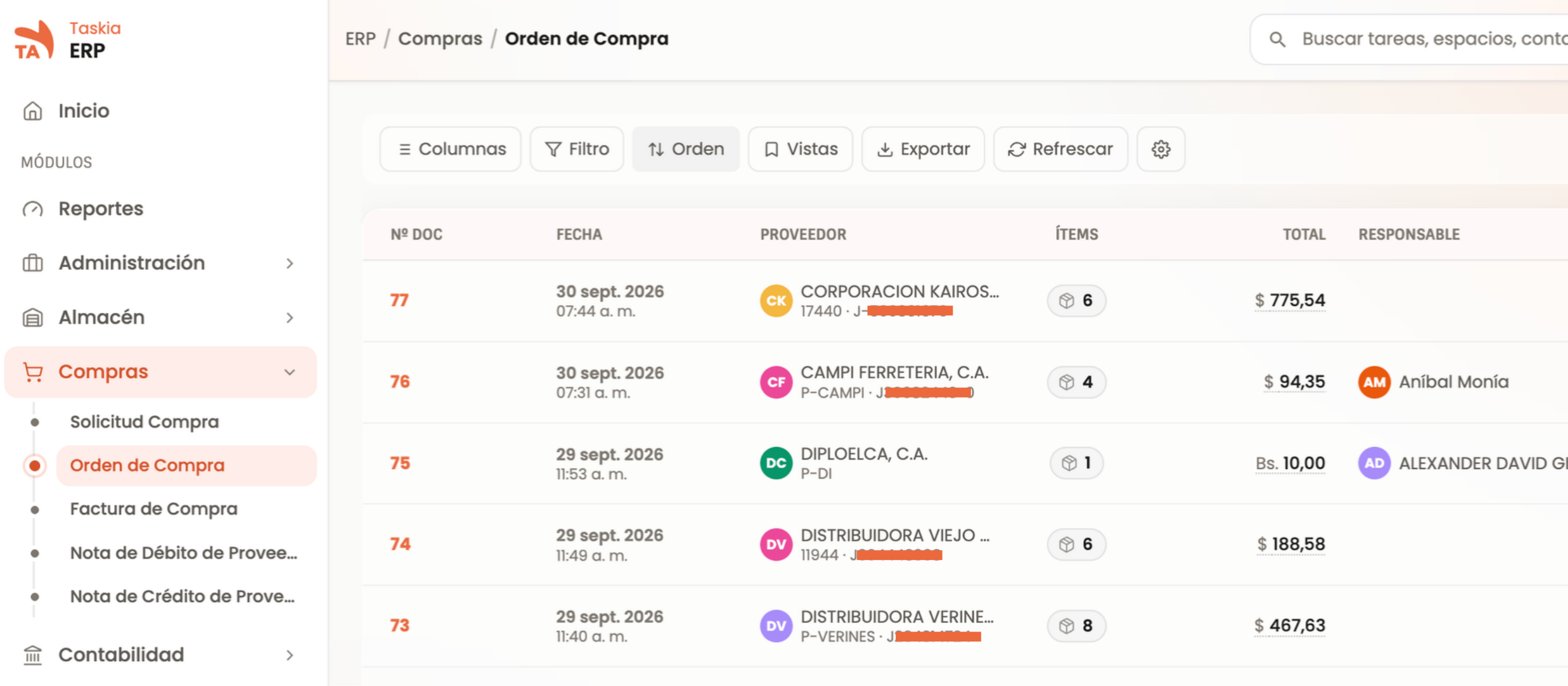Click the magnifier search icon
The width and height of the screenshot is (1568, 686).
pyautogui.click(x=1278, y=40)
